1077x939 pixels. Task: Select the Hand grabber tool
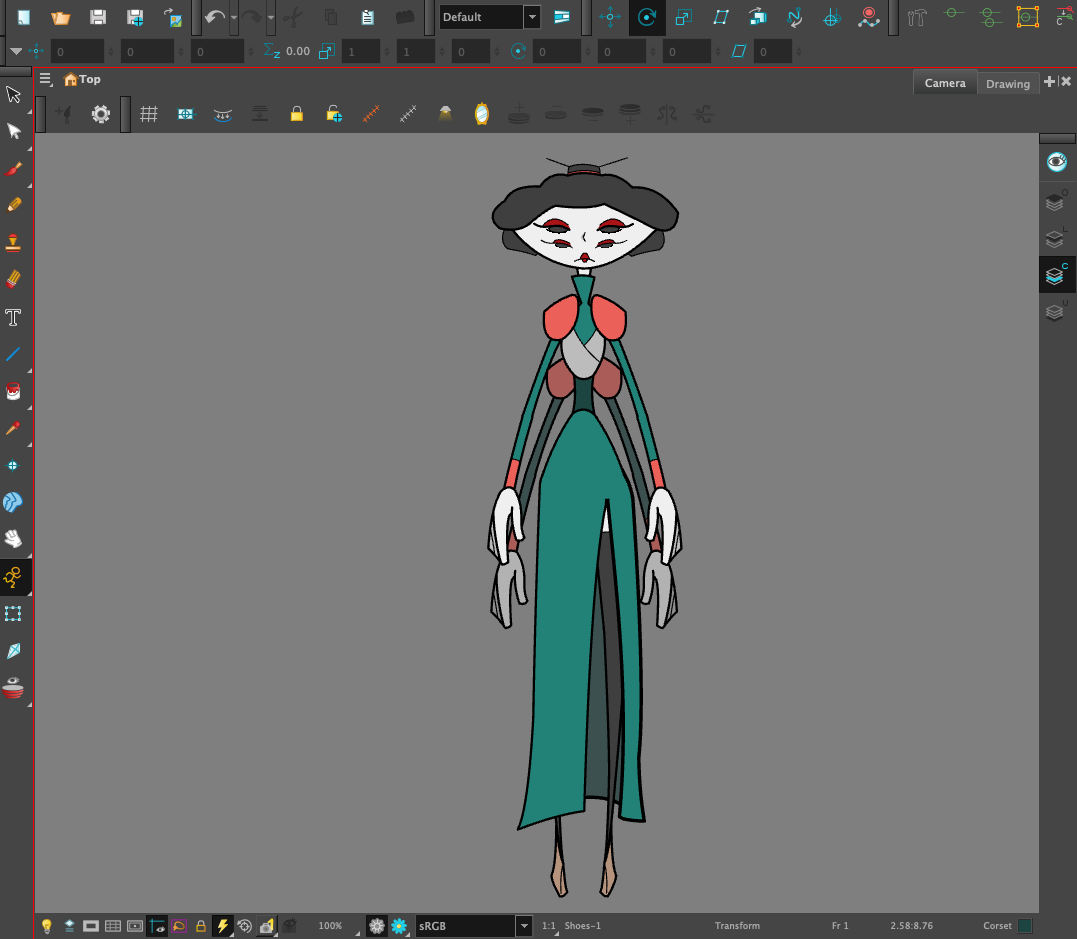(13, 539)
